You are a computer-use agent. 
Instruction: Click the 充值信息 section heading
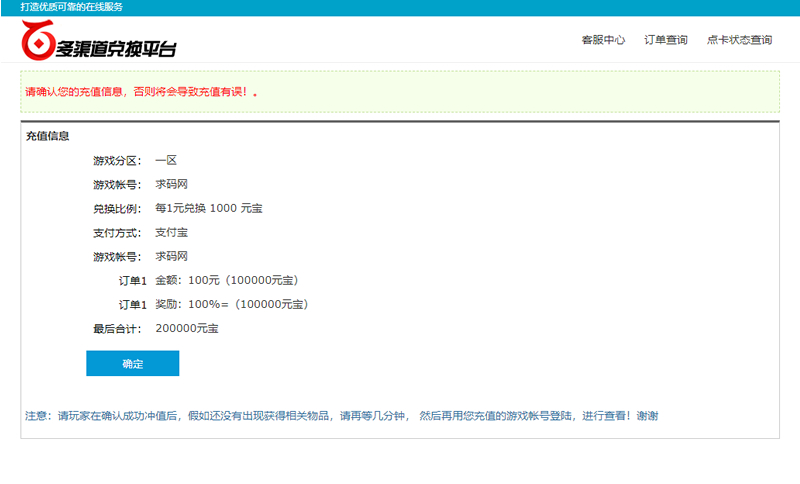click(47, 136)
